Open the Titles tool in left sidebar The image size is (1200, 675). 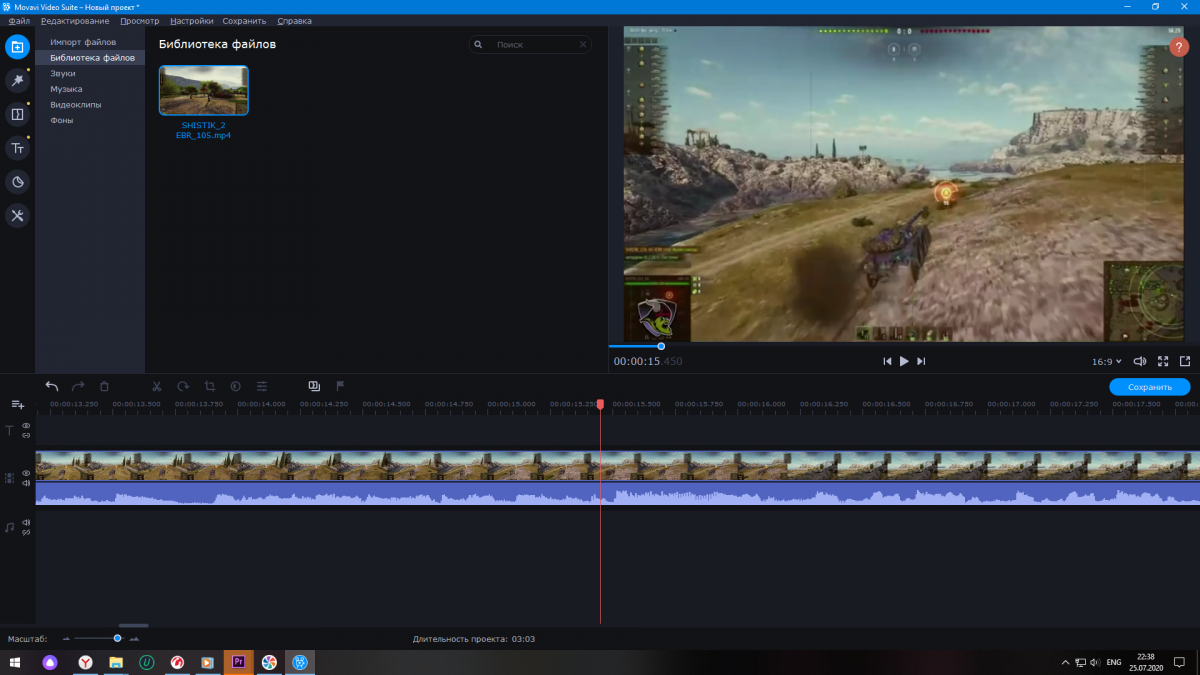(17, 148)
